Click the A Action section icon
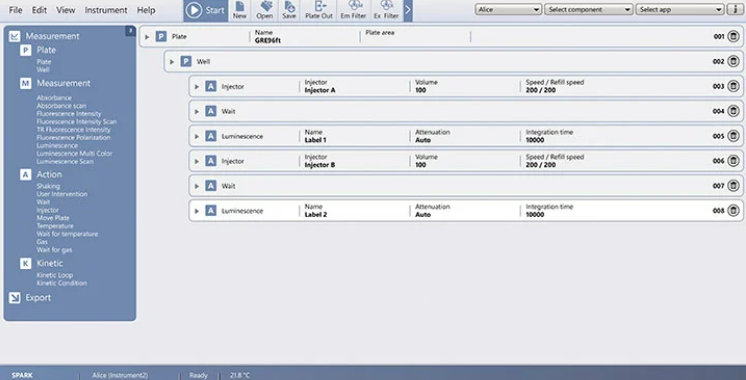This screenshot has width=746, height=380. (x=26, y=175)
